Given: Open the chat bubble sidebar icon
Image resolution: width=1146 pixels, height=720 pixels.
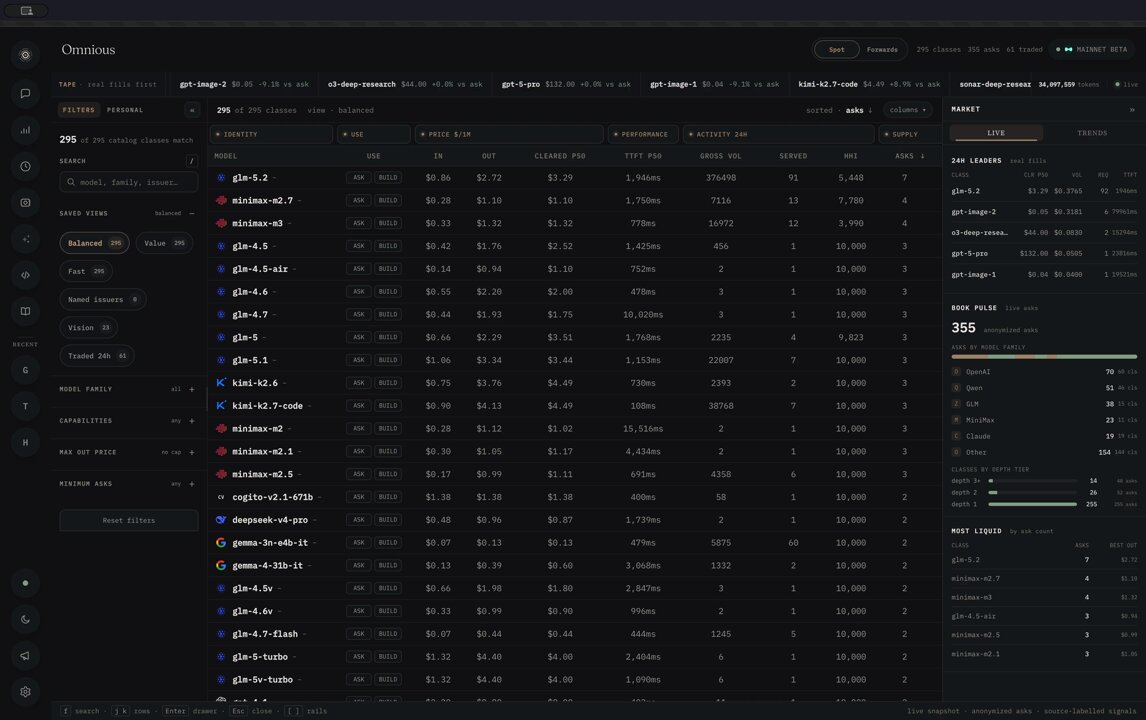Looking at the screenshot, I should coord(25,94).
